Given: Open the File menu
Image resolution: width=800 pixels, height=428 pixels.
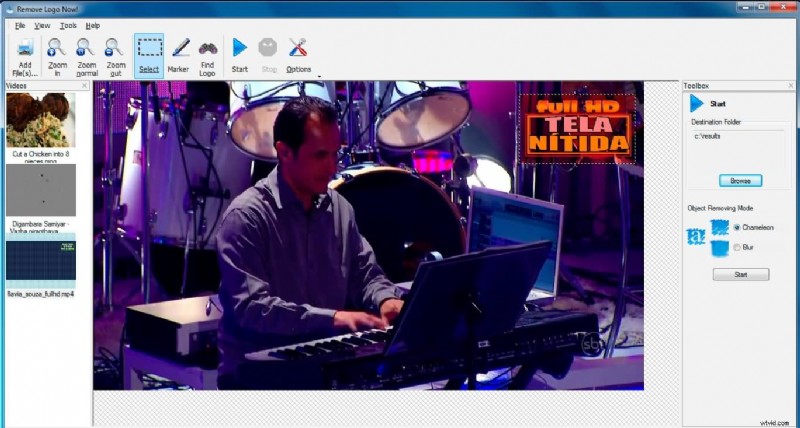Looking at the screenshot, I should point(20,25).
